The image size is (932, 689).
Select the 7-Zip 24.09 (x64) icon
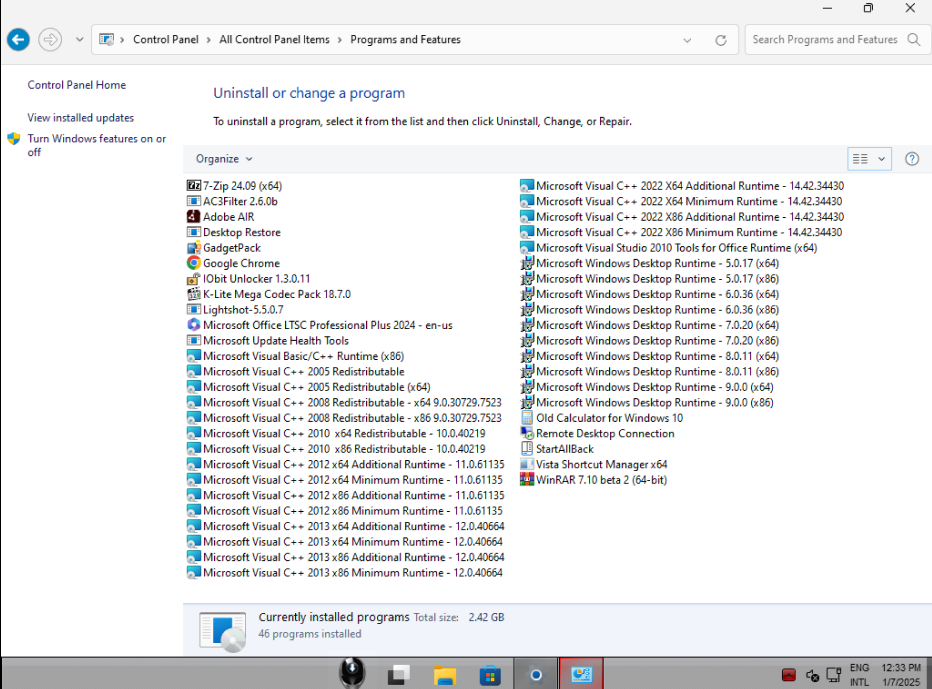tap(194, 185)
